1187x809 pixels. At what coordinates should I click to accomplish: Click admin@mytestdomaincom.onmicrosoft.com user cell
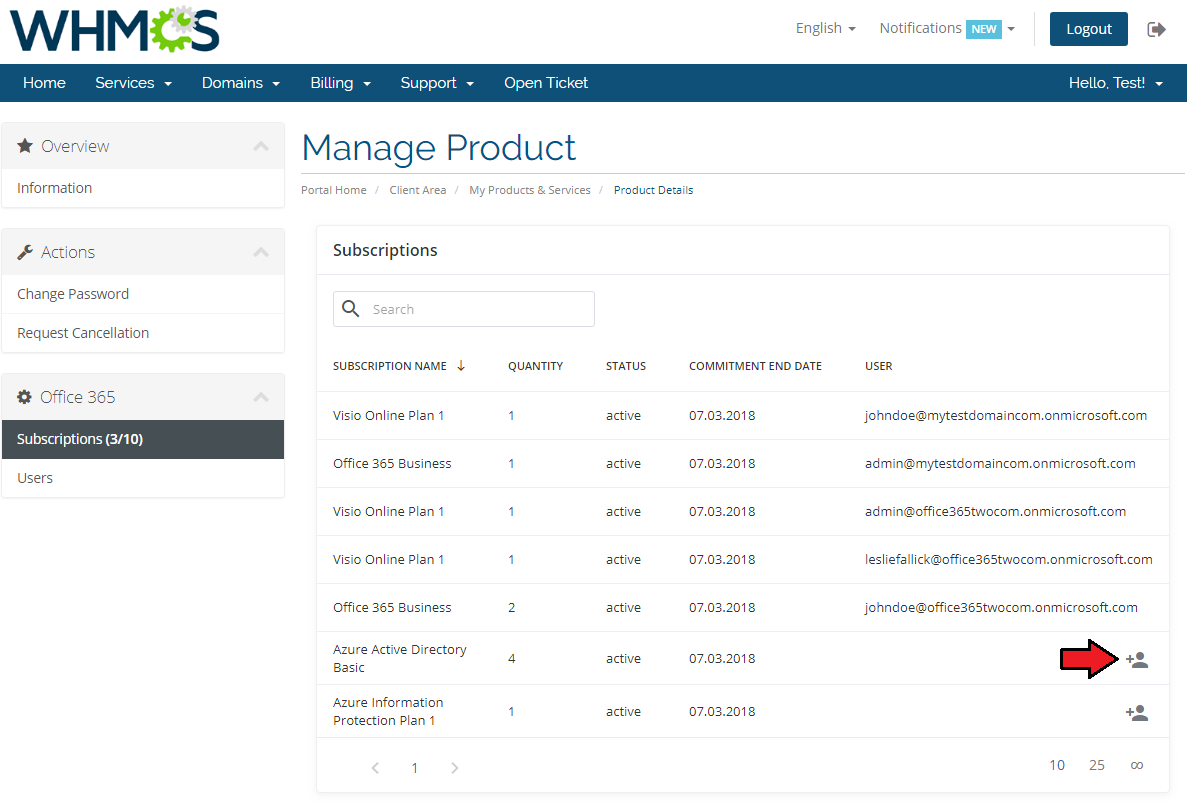1000,463
